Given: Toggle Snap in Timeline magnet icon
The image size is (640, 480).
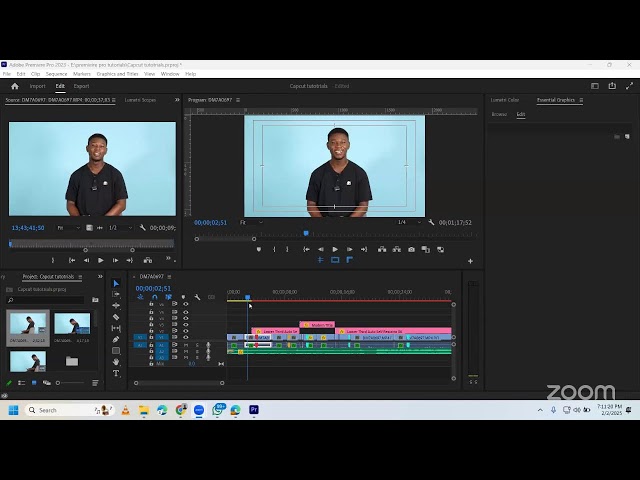Looking at the screenshot, I should (154, 297).
